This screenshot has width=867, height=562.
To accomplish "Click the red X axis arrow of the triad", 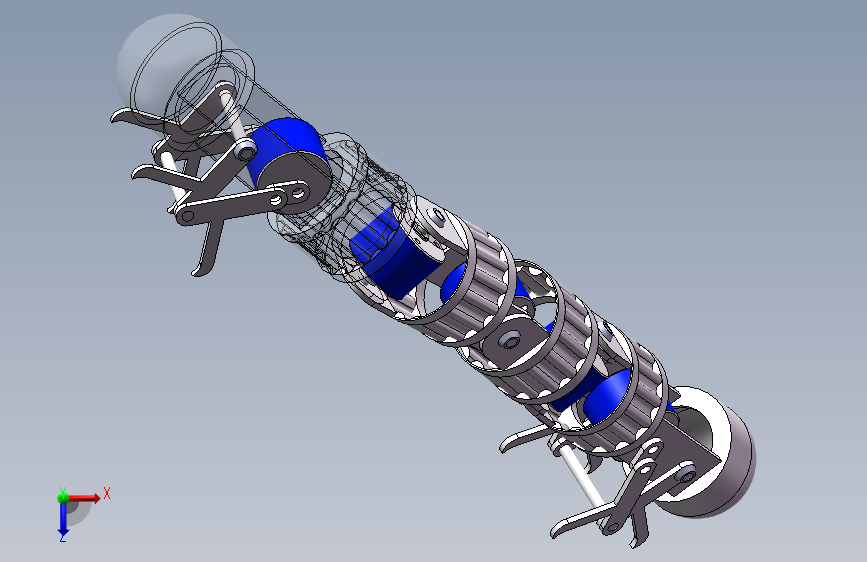I will (x=84, y=498).
